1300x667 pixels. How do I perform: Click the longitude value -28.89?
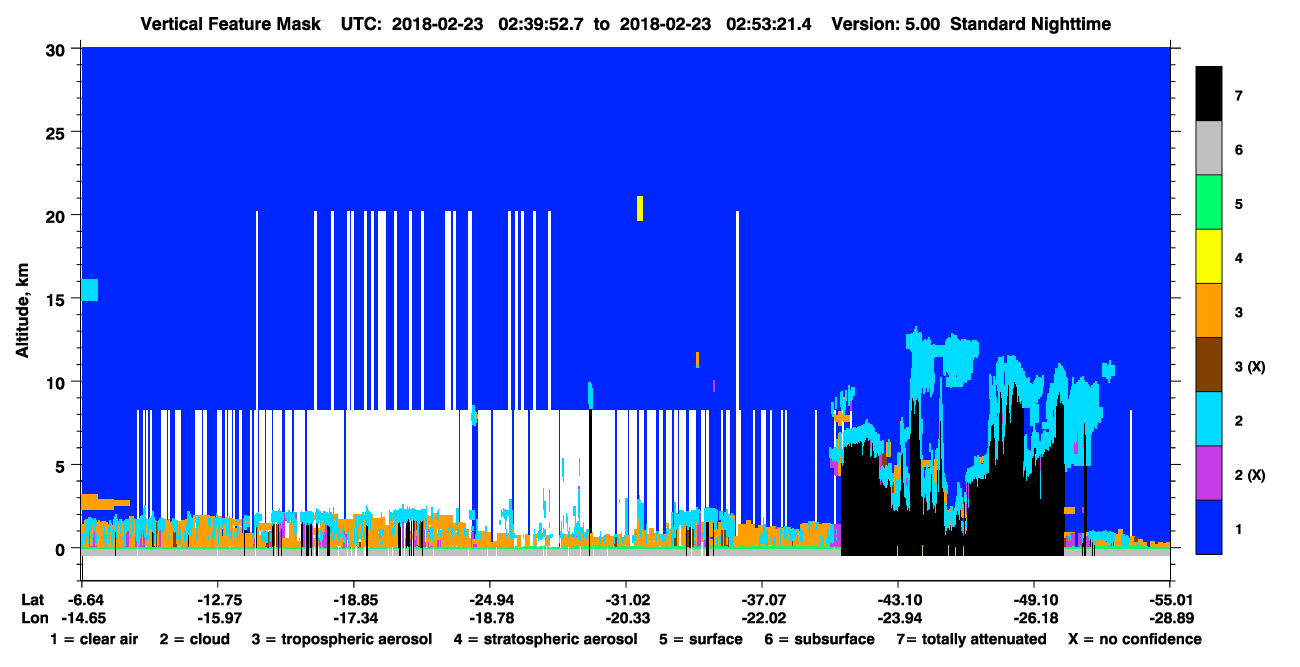[1170, 618]
